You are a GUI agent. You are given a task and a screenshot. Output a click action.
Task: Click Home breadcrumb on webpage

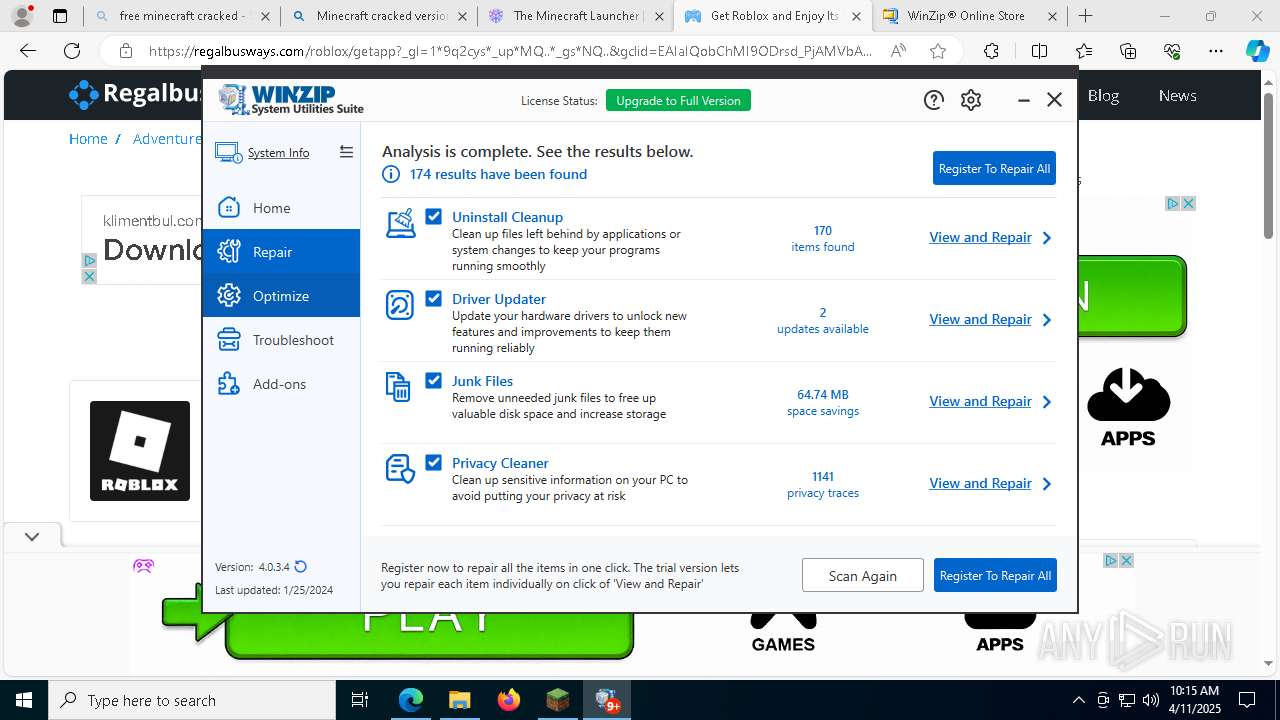coord(88,139)
